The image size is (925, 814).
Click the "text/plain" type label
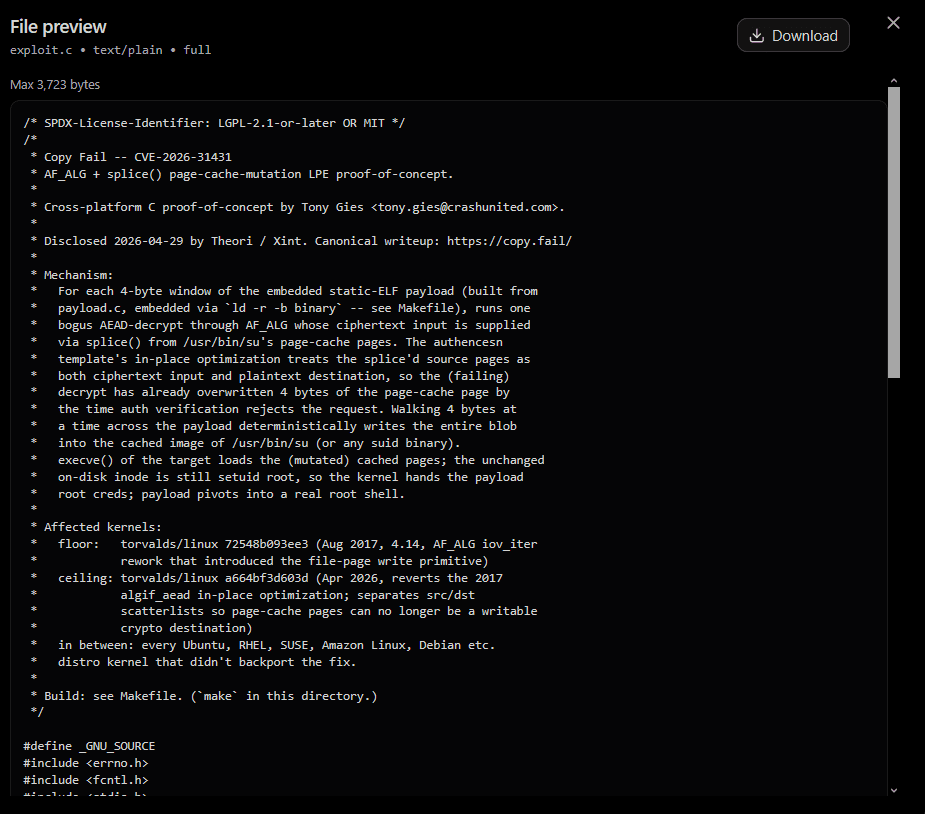[127, 50]
